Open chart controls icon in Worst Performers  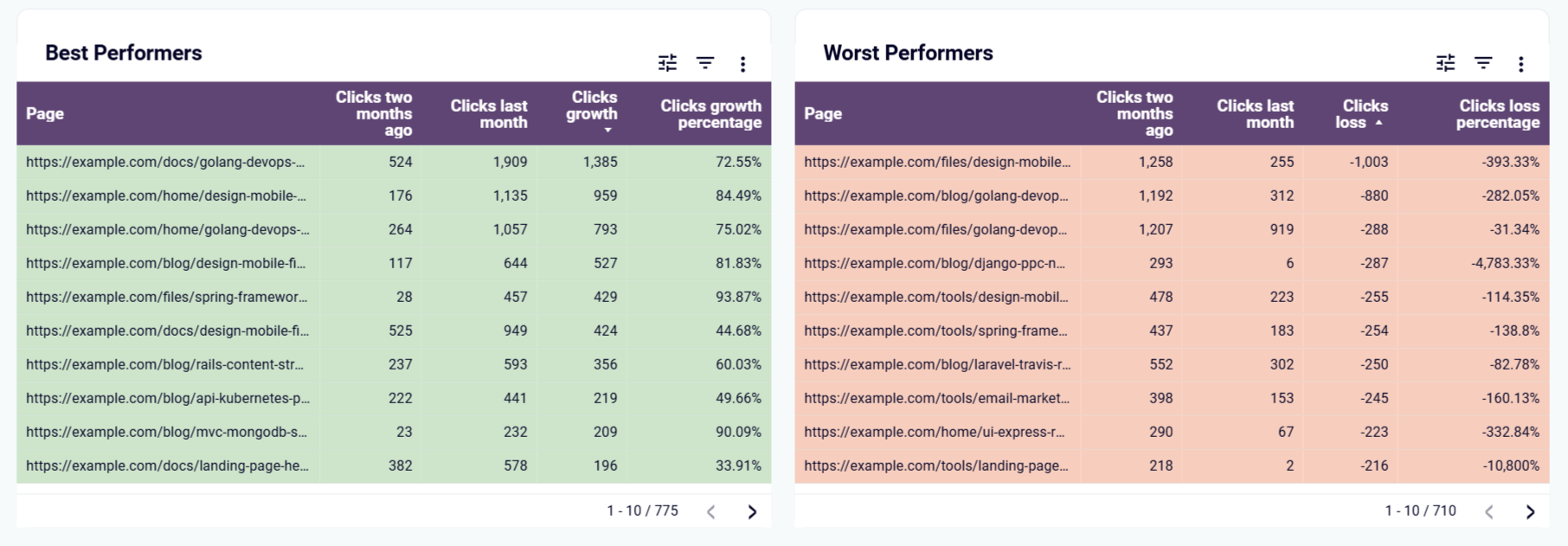pyautogui.click(x=1445, y=63)
